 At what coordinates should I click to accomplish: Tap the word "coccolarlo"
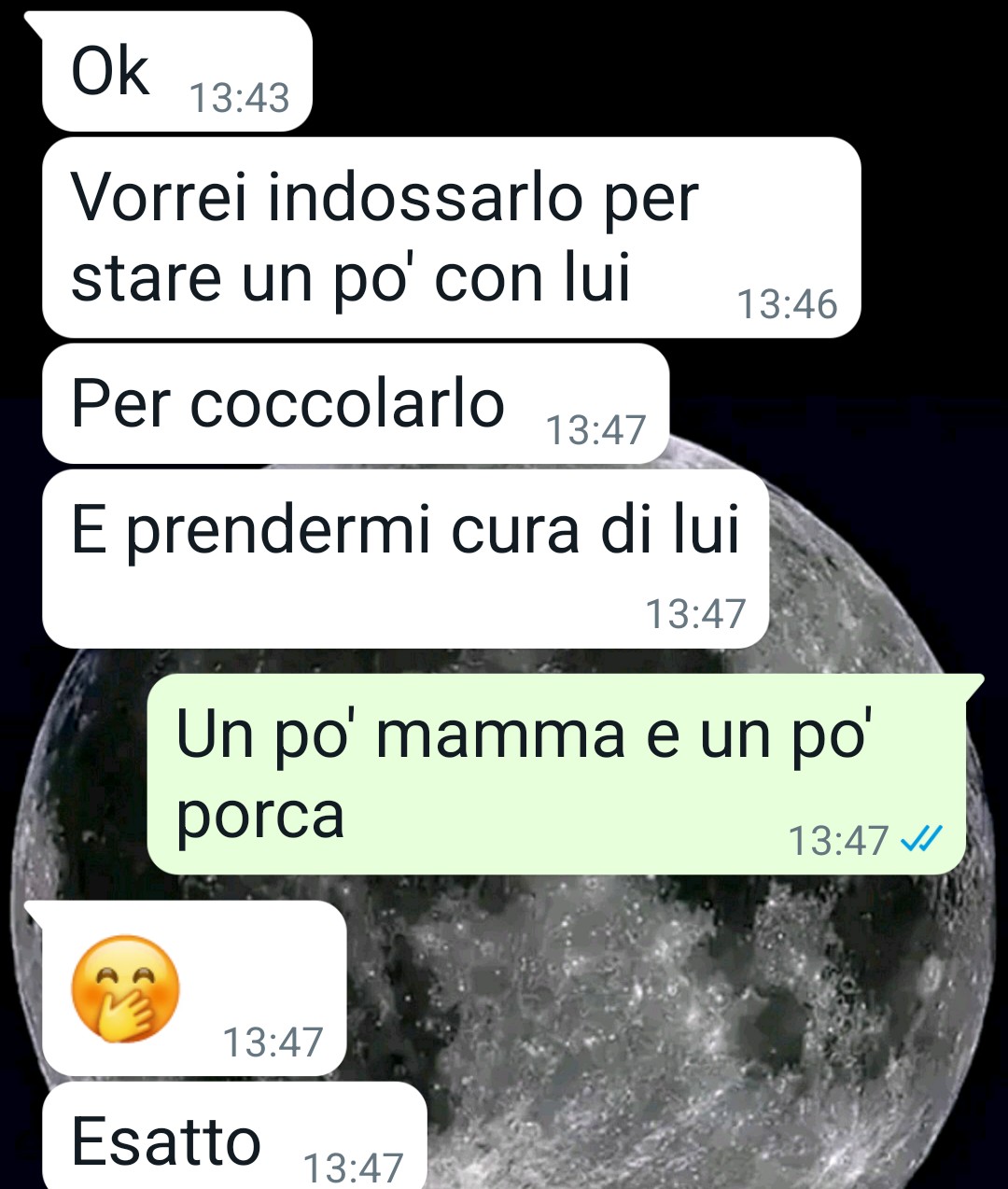[347, 405]
